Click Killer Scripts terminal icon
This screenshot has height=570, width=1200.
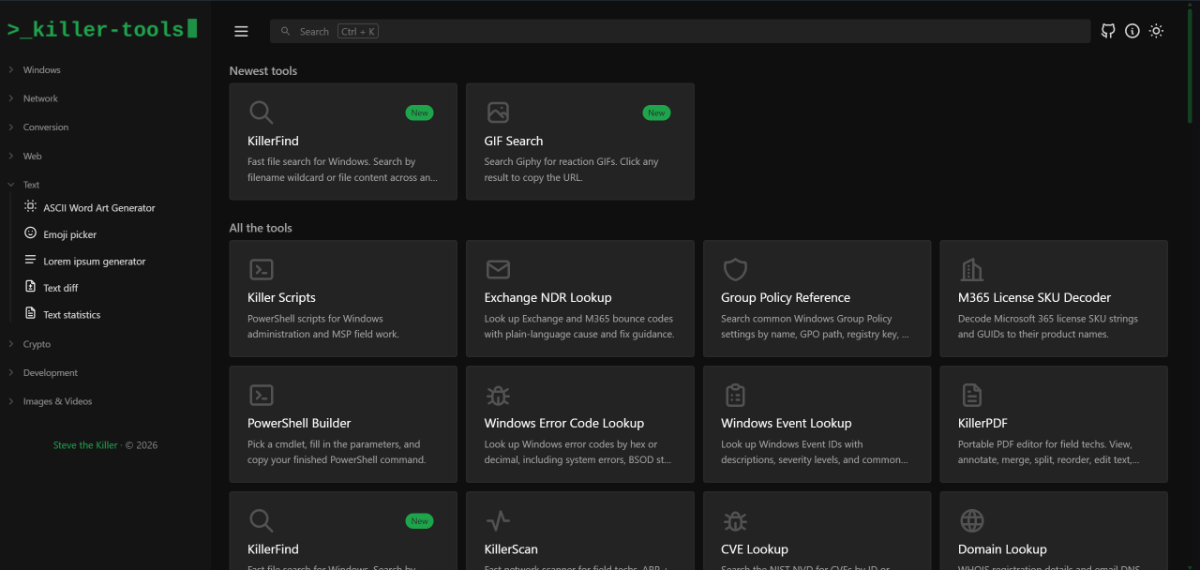click(261, 269)
